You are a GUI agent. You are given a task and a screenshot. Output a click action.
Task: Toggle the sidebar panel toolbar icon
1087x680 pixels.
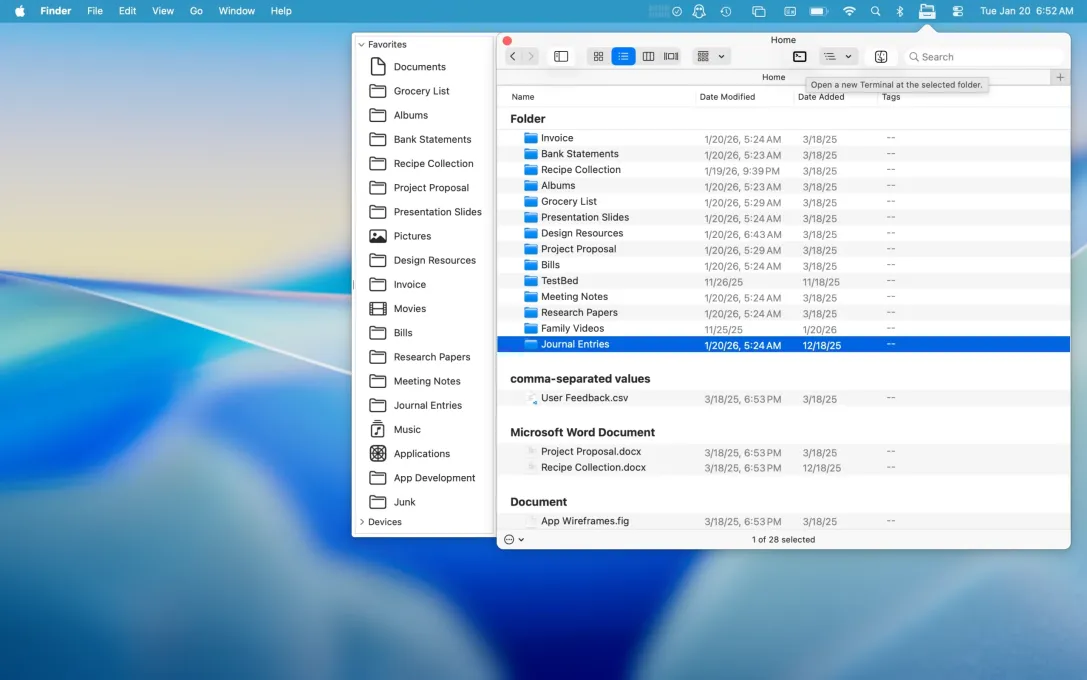coord(561,57)
